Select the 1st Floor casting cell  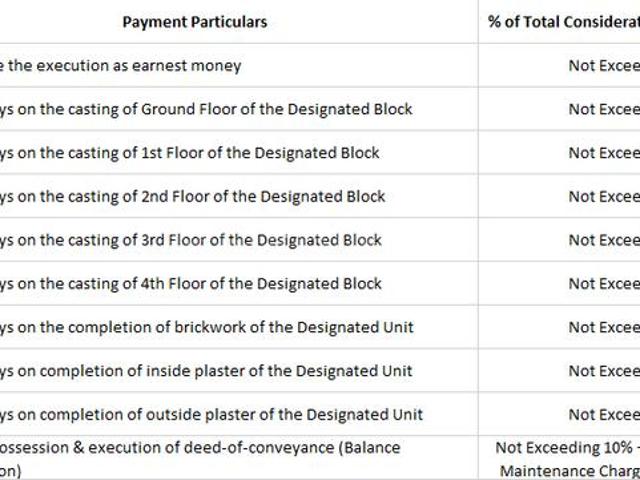[x=190, y=153]
